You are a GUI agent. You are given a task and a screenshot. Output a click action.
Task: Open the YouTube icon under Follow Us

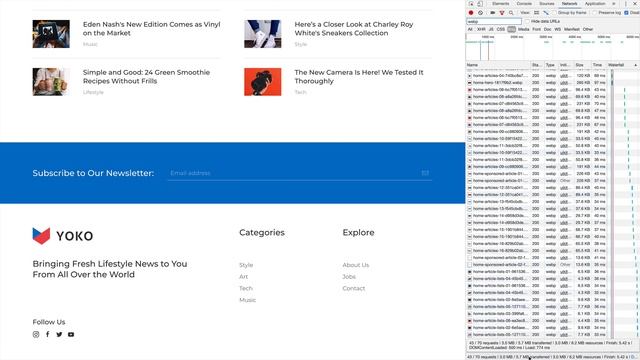coord(71,334)
